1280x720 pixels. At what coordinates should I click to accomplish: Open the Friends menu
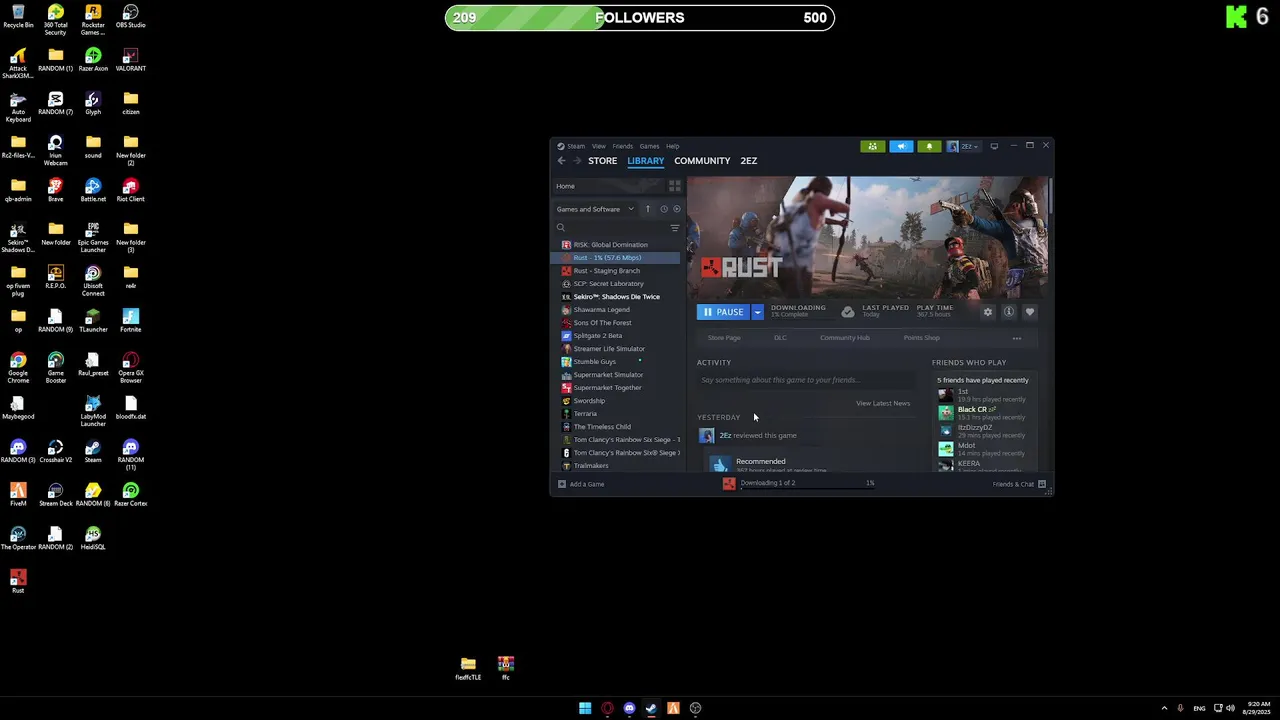click(x=622, y=146)
